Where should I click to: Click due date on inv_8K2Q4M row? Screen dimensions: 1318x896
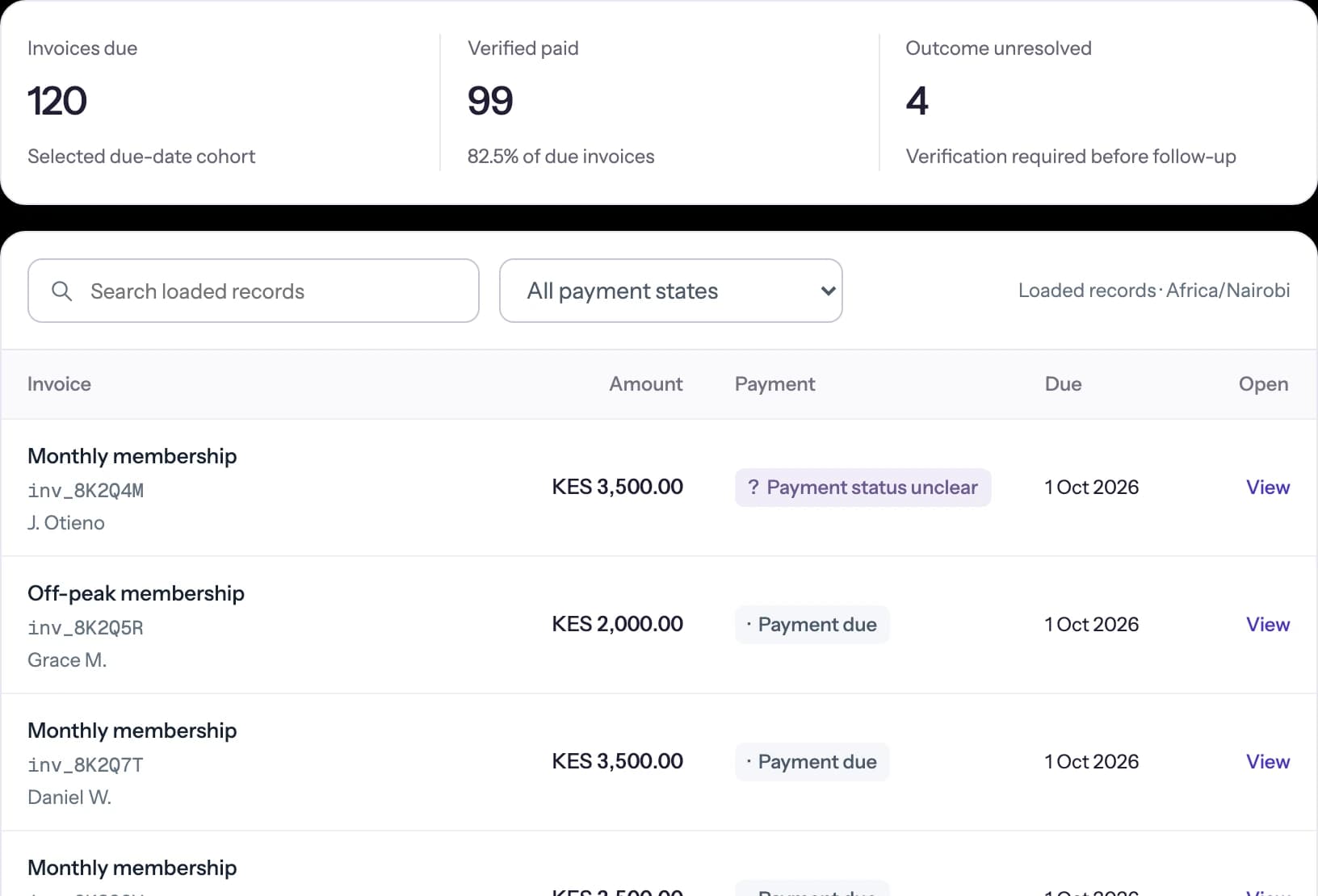pos(1092,488)
